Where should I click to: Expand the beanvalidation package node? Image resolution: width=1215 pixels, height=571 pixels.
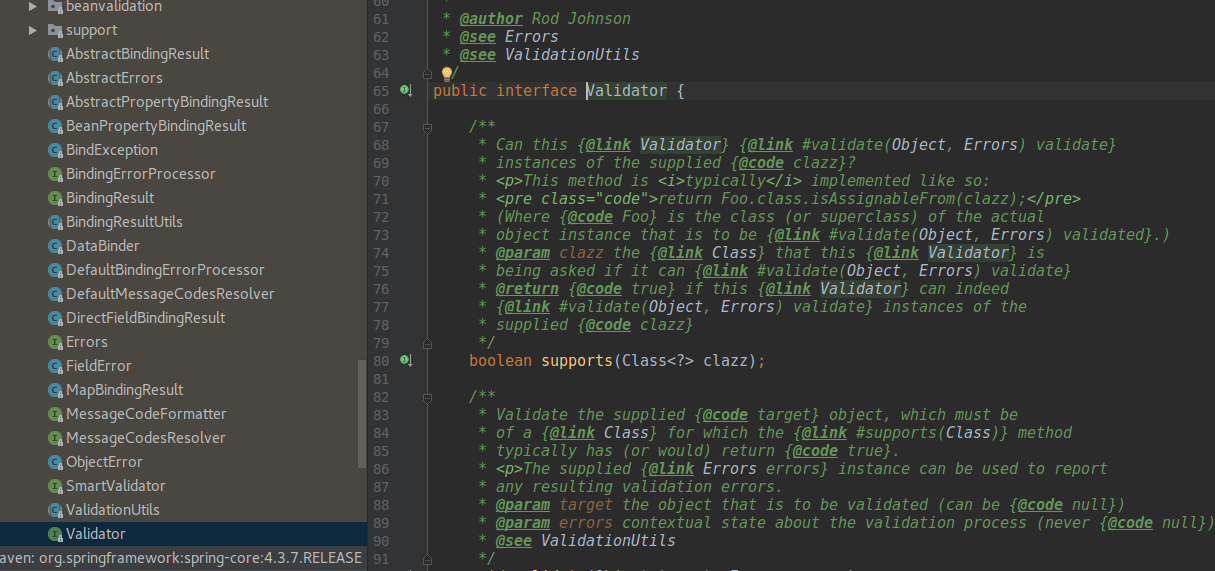33,7
